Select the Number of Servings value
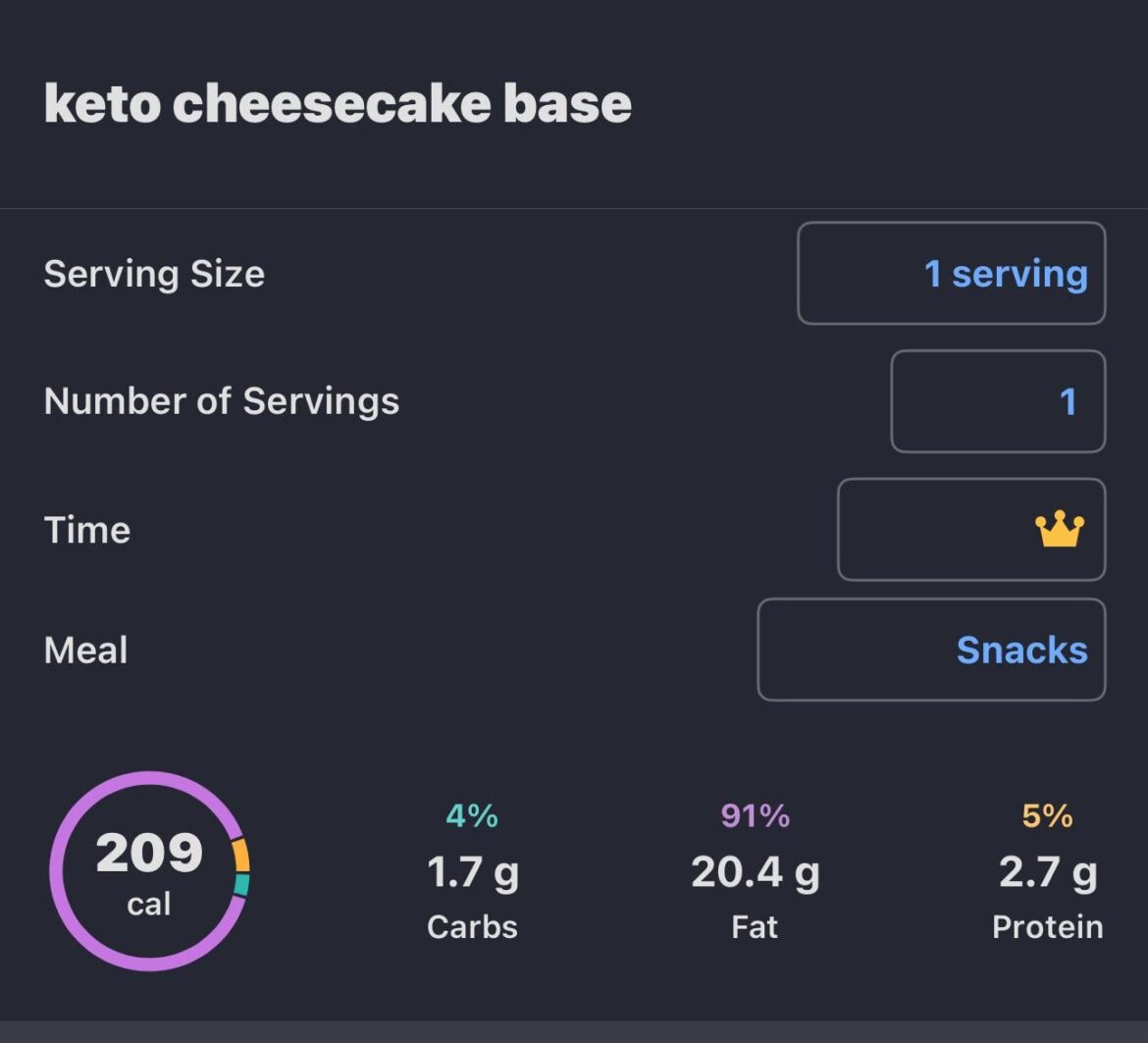Viewport: 1148px width, 1043px height. click(1069, 401)
